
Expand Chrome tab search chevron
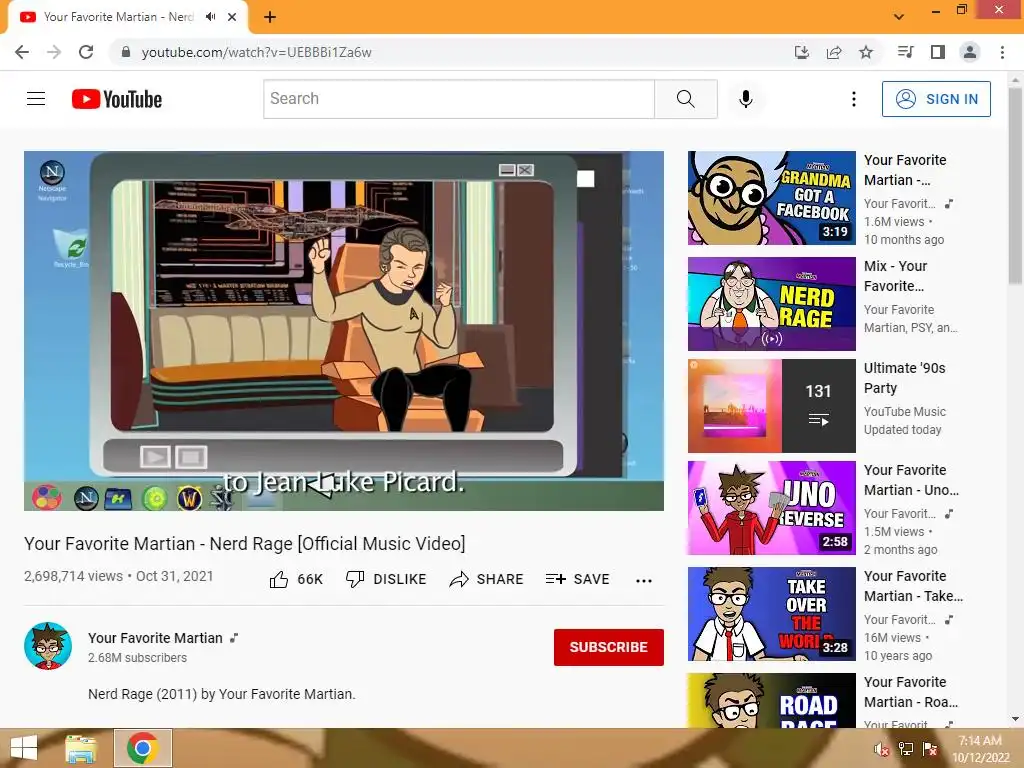click(899, 17)
